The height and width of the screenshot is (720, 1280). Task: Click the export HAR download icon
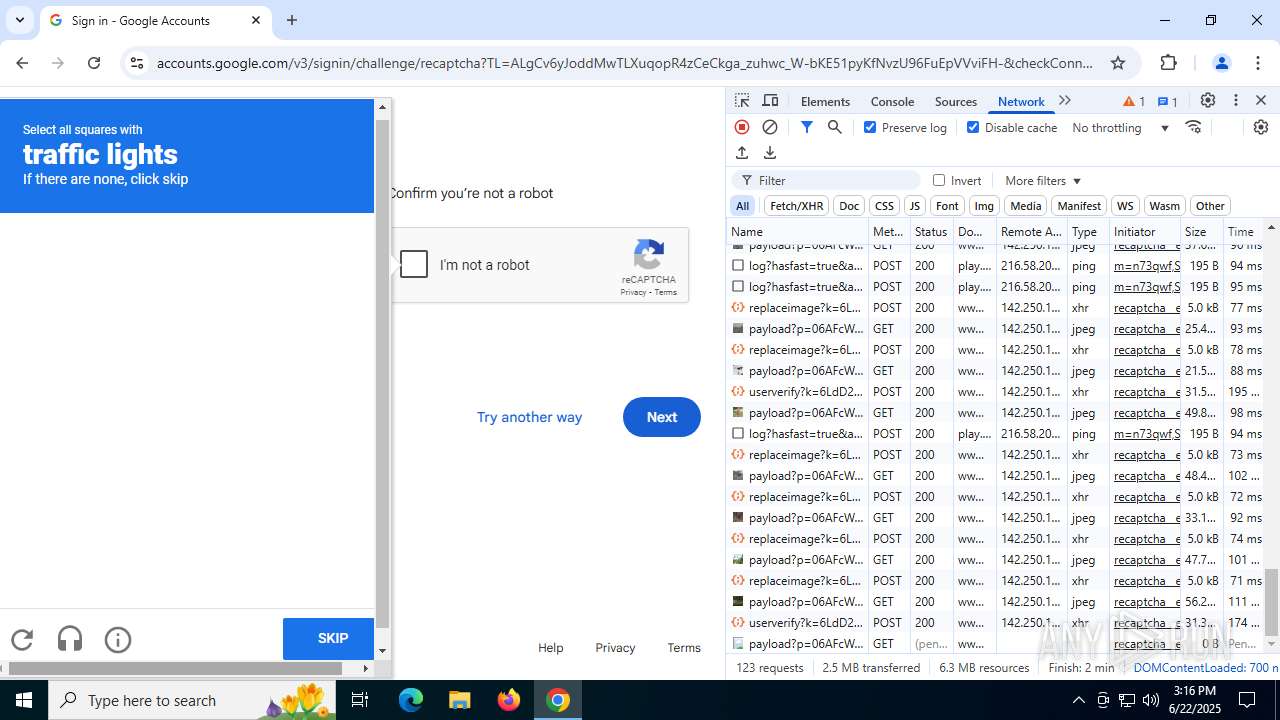point(770,152)
